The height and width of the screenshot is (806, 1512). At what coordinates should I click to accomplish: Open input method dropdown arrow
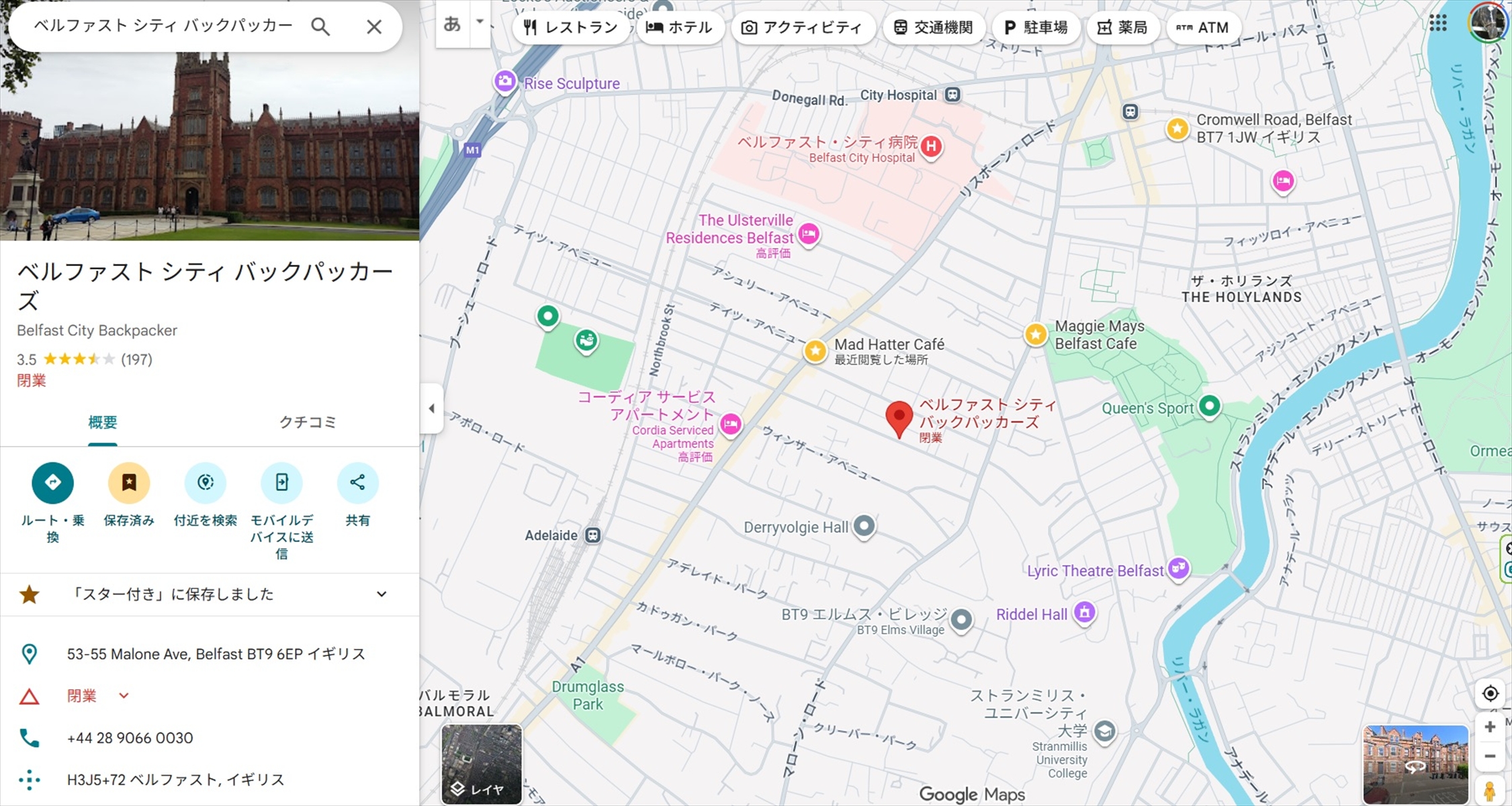(480, 21)
